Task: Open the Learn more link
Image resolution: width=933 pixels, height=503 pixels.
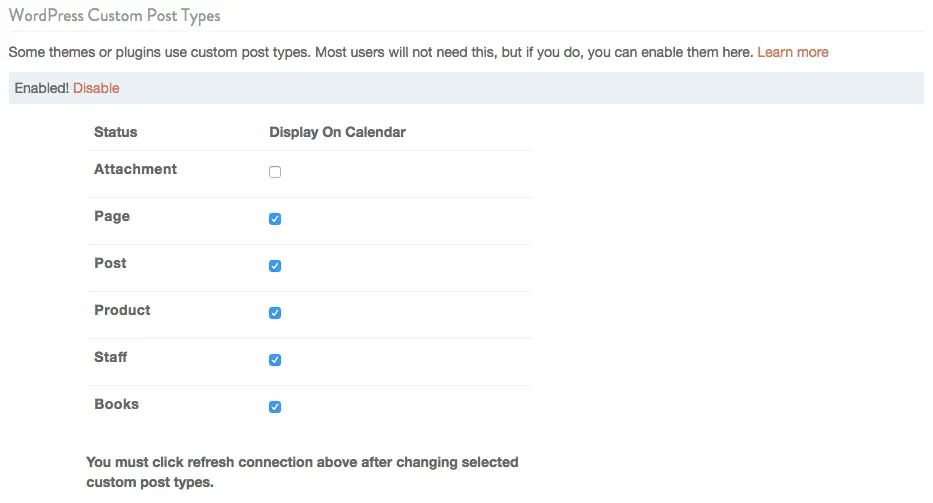Action: (793, 52)
